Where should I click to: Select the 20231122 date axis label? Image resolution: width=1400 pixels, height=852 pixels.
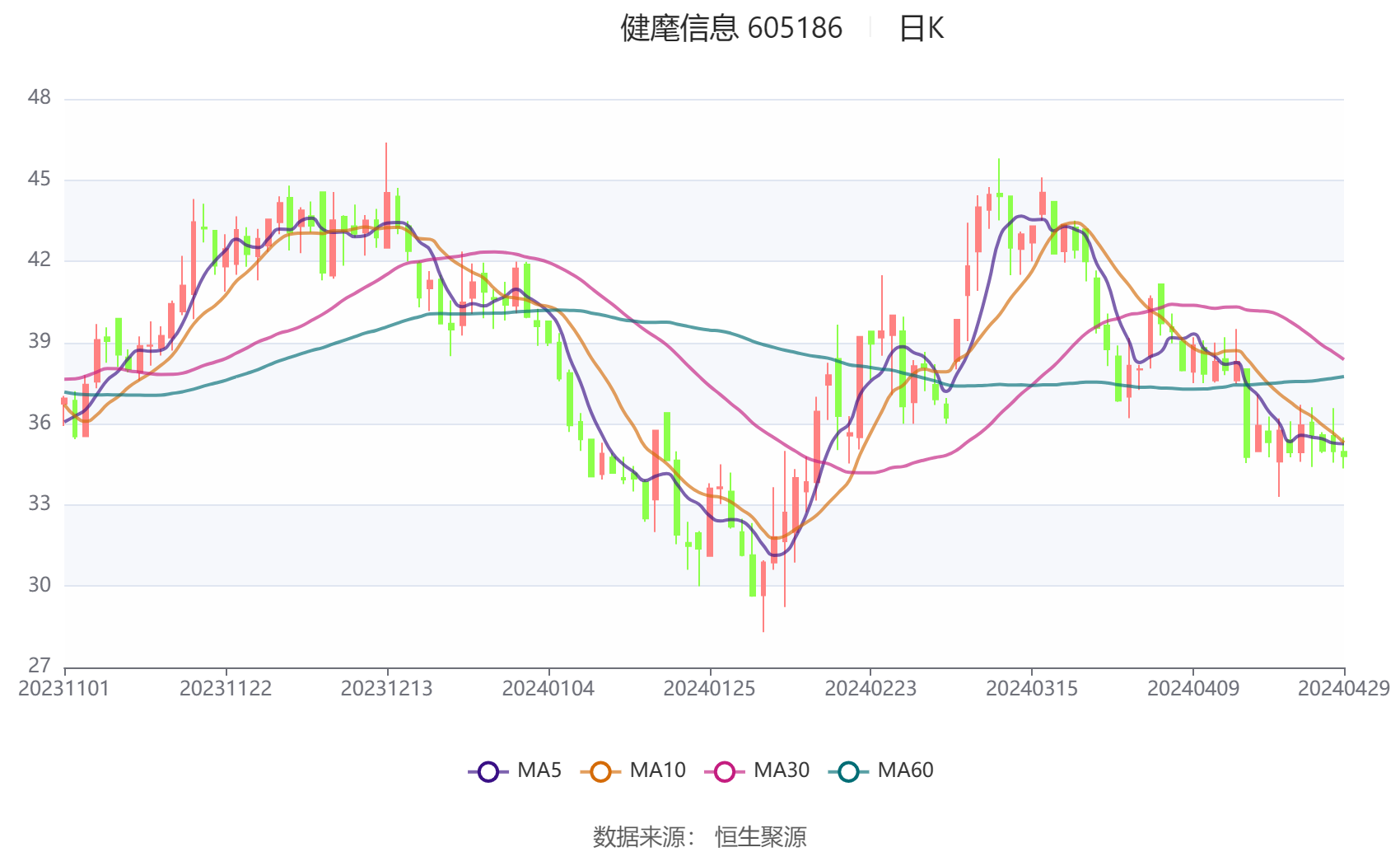(226, 689)
